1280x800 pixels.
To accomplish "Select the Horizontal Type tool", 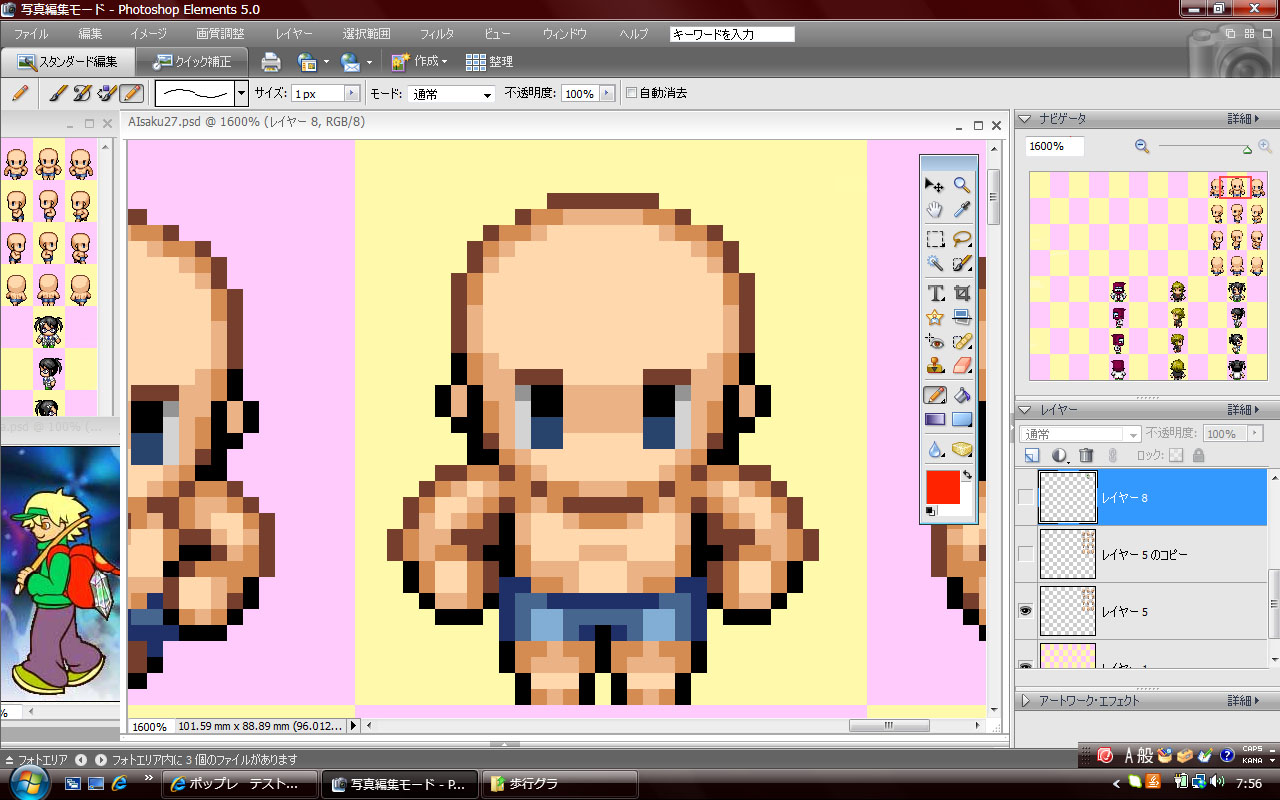I will pyautogui.click(x=935, y=293).
